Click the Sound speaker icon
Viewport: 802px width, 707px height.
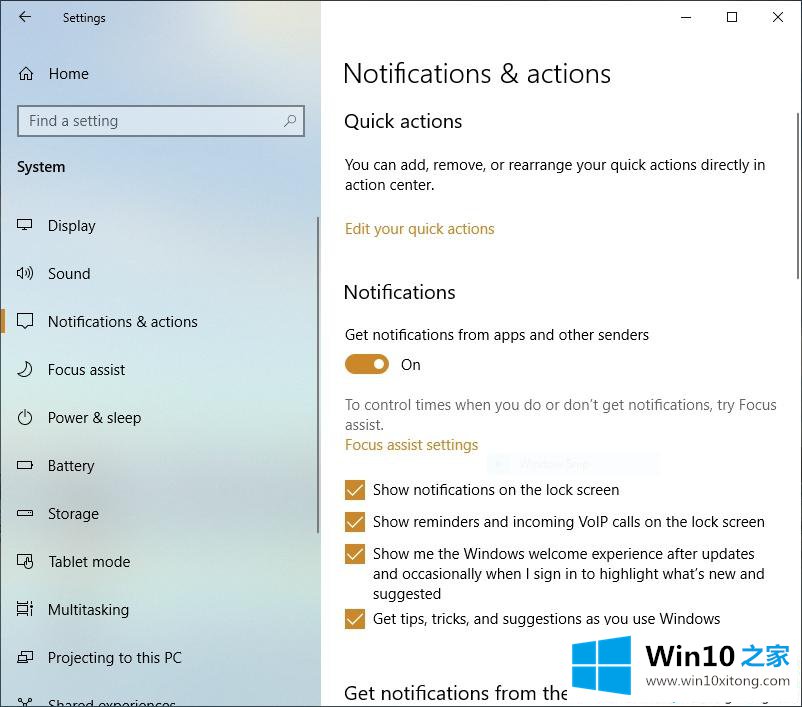[x=25, y=273]
